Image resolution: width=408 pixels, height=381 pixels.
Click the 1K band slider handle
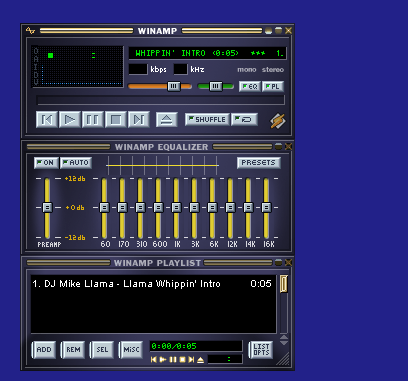point(176,208)
